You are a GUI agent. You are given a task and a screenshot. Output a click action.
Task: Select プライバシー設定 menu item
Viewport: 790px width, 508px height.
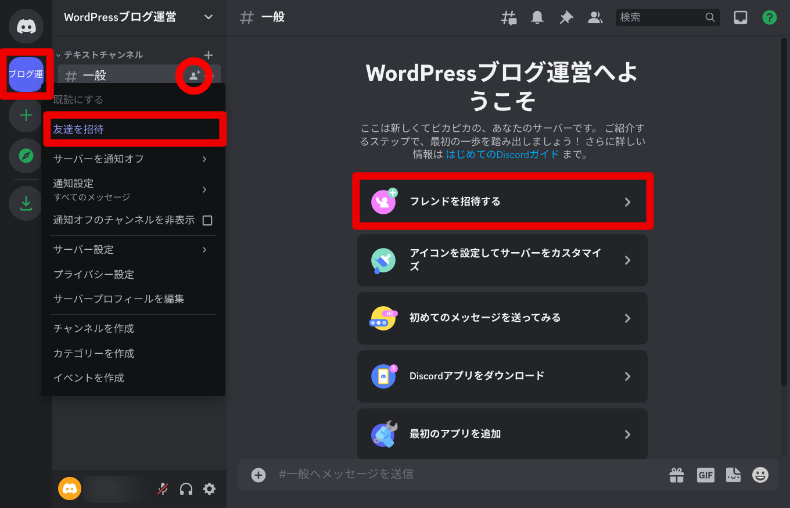point(133,275)
